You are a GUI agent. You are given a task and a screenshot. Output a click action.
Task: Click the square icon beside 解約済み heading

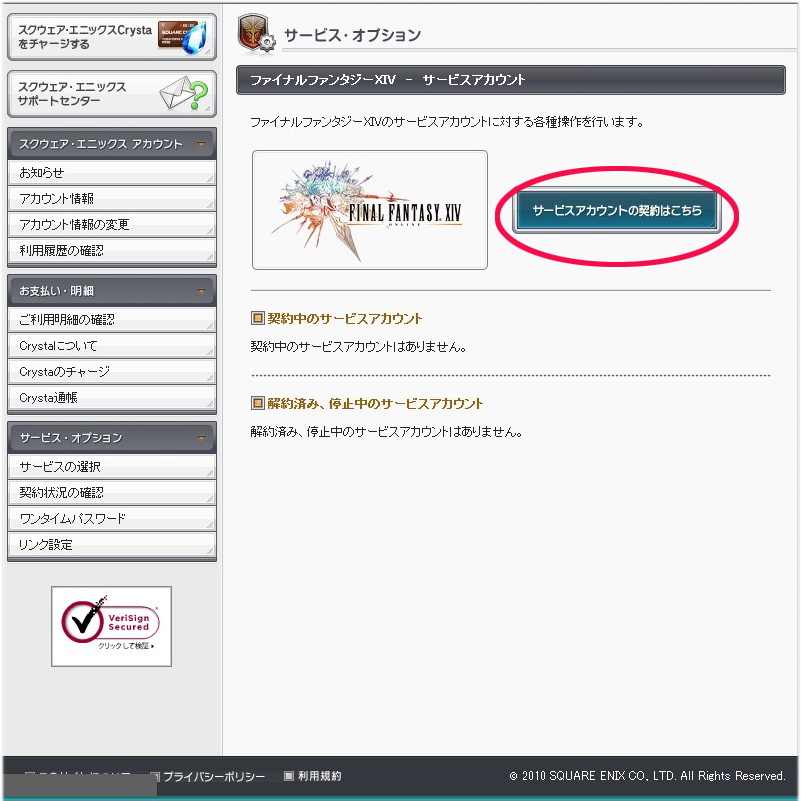point(257,403)
